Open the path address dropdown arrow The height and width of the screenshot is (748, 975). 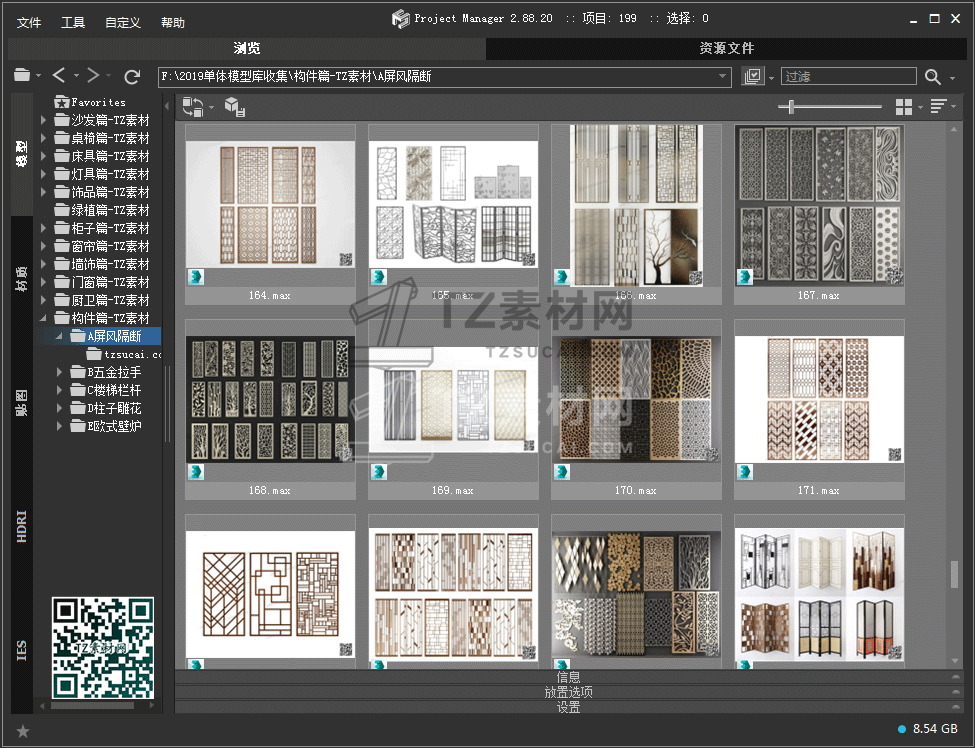(723, 77)
